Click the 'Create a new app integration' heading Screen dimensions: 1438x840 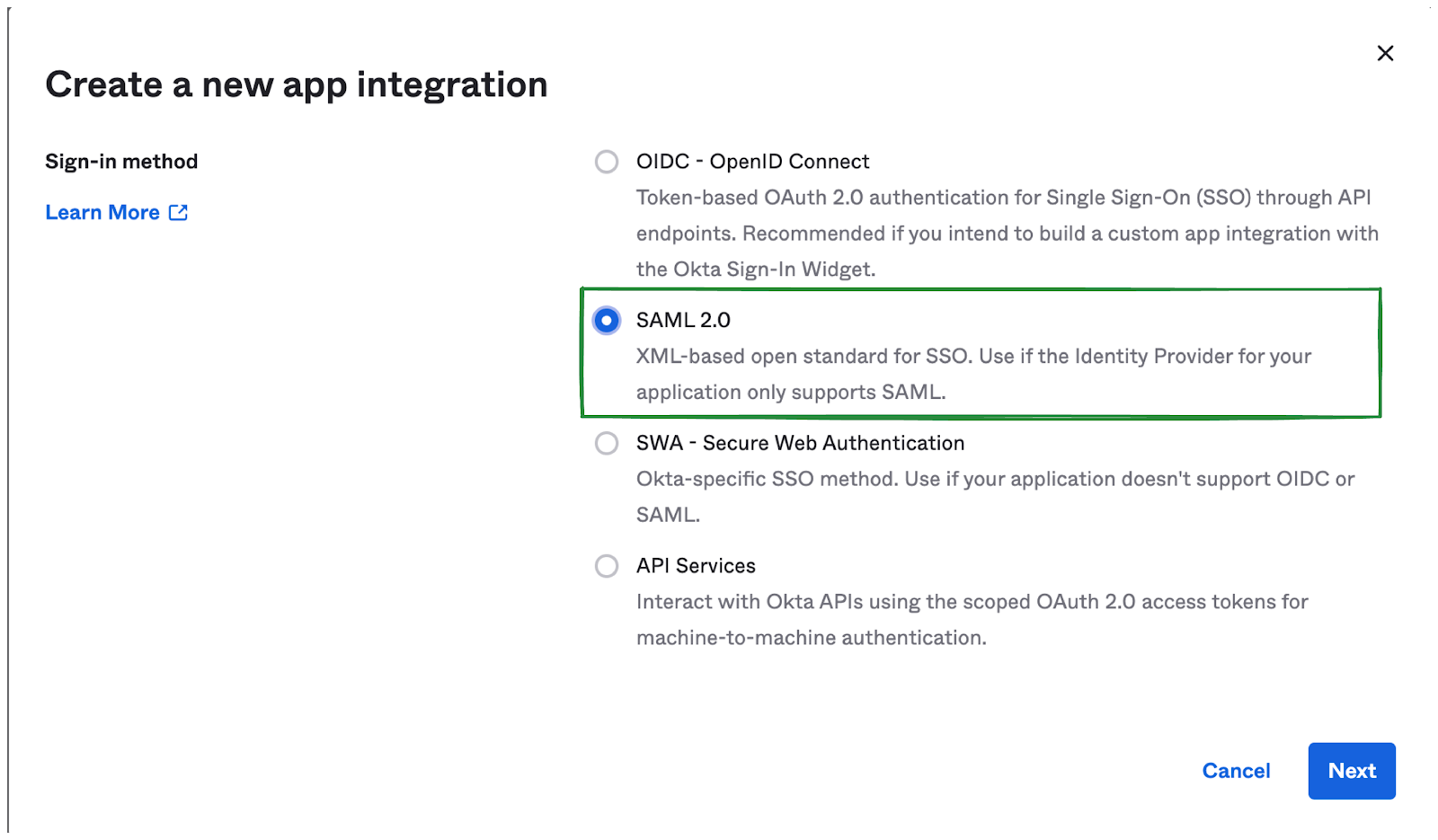[297, 84]
